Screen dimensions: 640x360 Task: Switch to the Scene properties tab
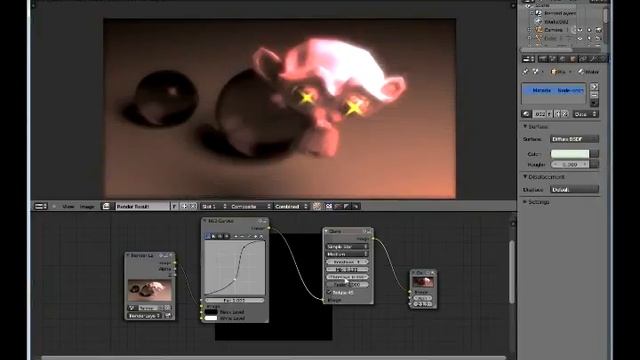tap(553, 59)
